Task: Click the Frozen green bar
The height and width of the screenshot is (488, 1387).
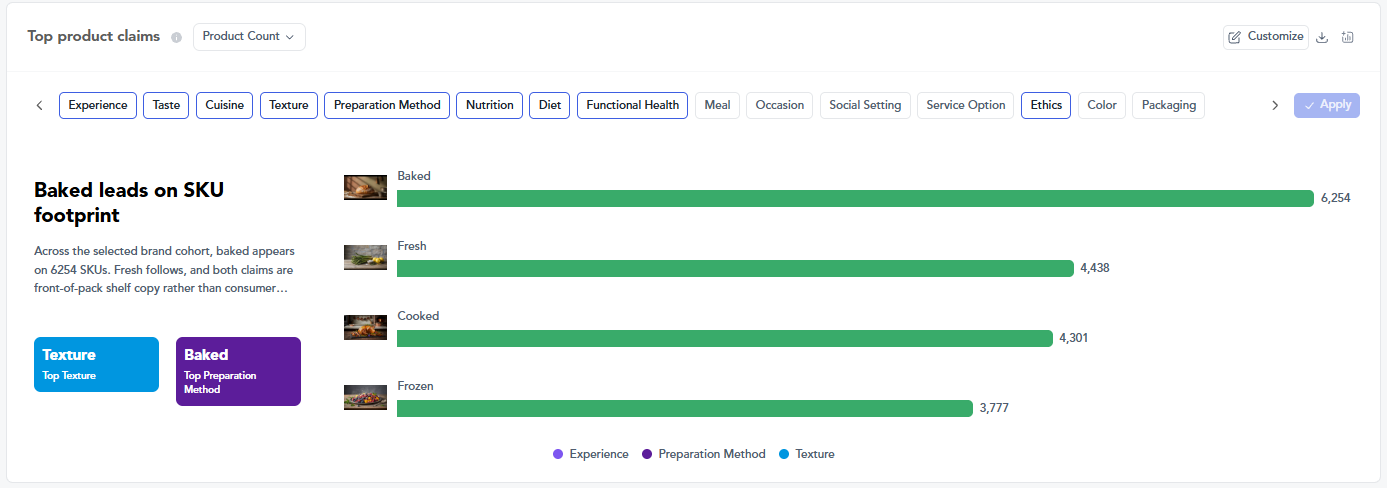Action: [685, 408]
